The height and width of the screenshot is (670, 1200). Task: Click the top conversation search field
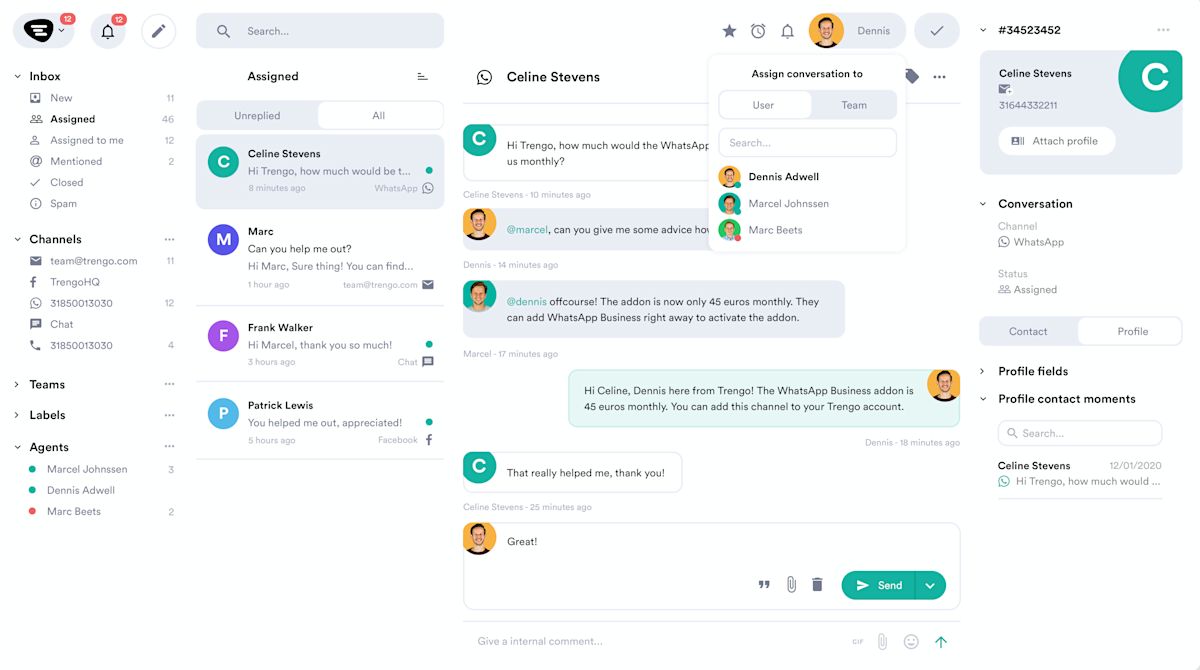pos(320,31)
